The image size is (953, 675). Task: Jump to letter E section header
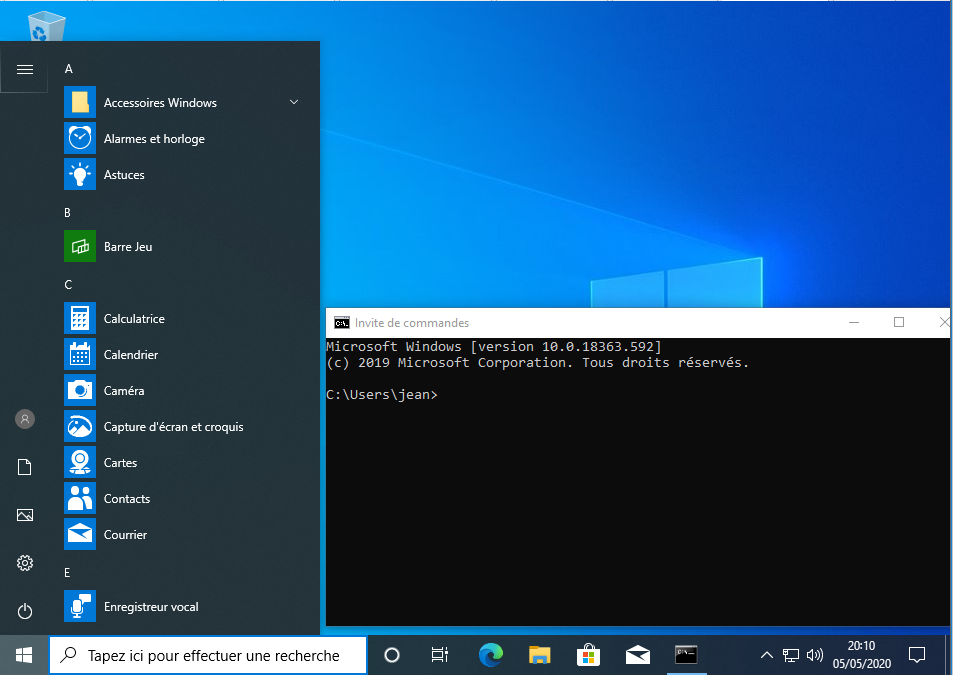pos(67,572)
